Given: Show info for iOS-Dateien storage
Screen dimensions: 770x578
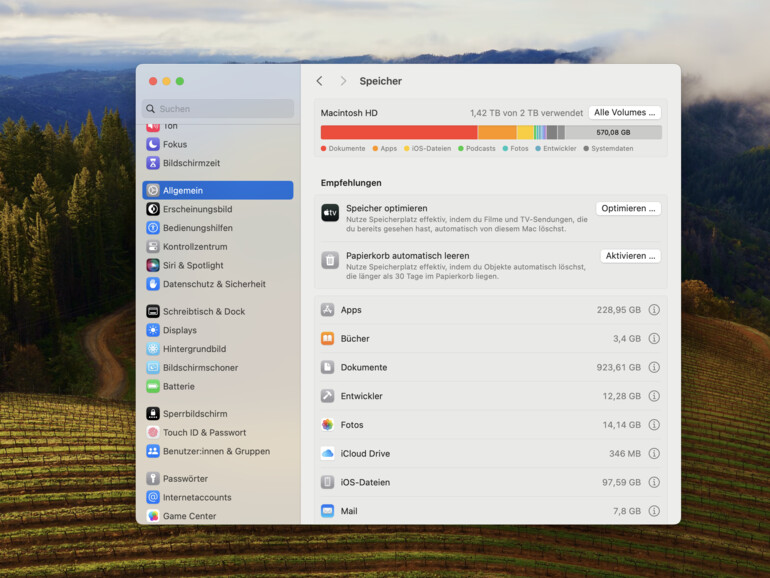Looking at the screenshot, I should click(654, 482).
